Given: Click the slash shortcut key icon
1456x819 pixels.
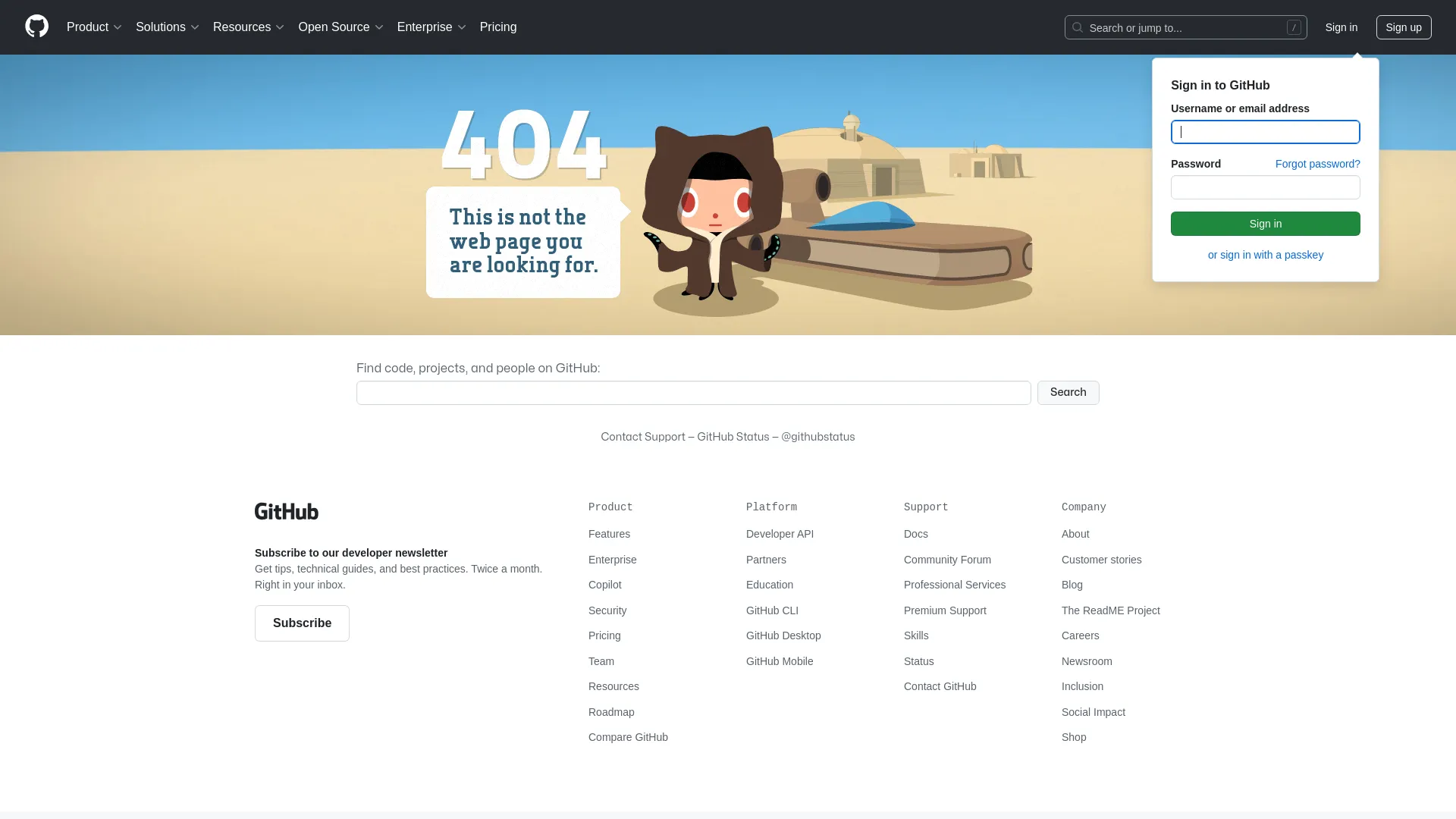Looking at the screenshot, I should pyautogui.click(x=1294, y=27).
